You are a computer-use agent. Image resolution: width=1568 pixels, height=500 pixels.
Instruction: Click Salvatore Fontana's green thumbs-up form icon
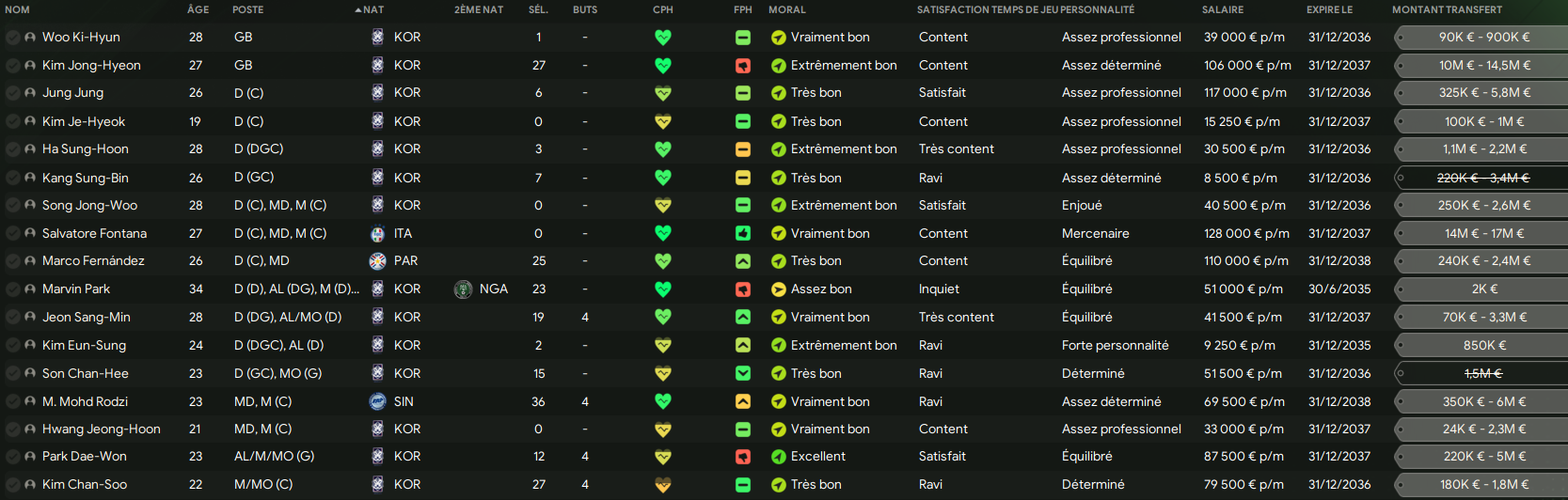coord(743,234)
